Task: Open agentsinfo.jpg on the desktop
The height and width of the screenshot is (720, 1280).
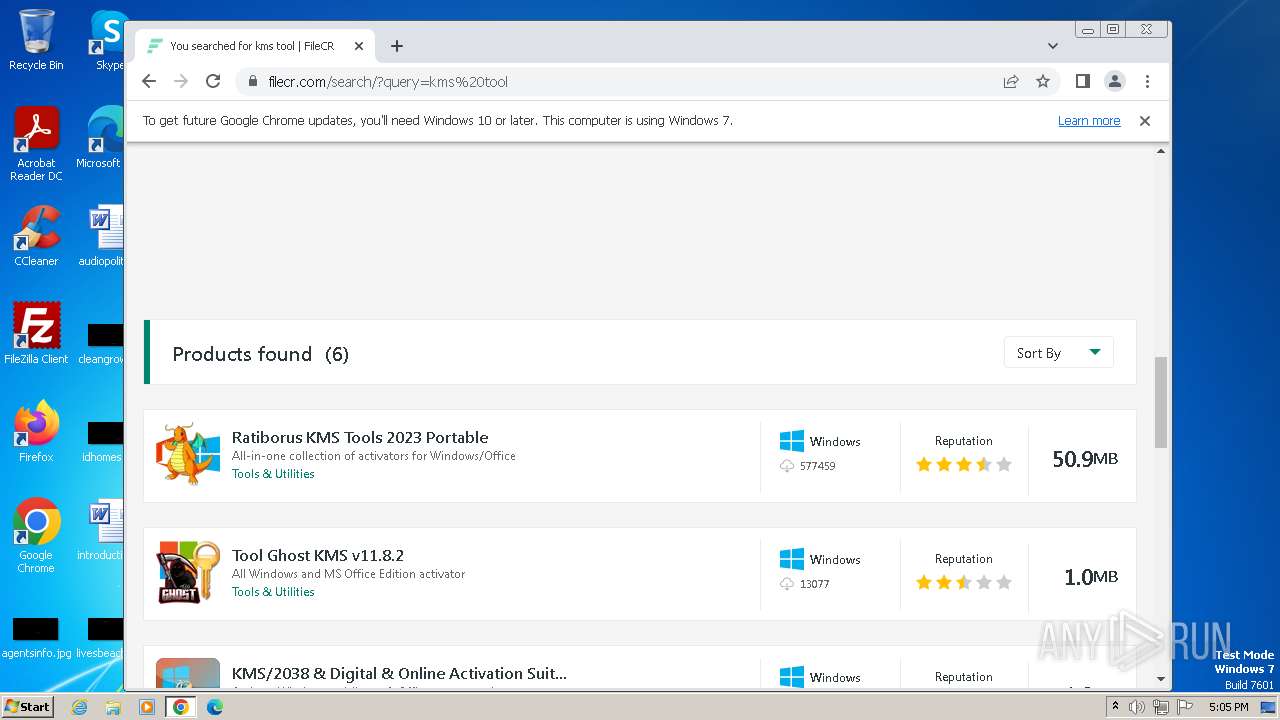Action: [x=36, y=638]
